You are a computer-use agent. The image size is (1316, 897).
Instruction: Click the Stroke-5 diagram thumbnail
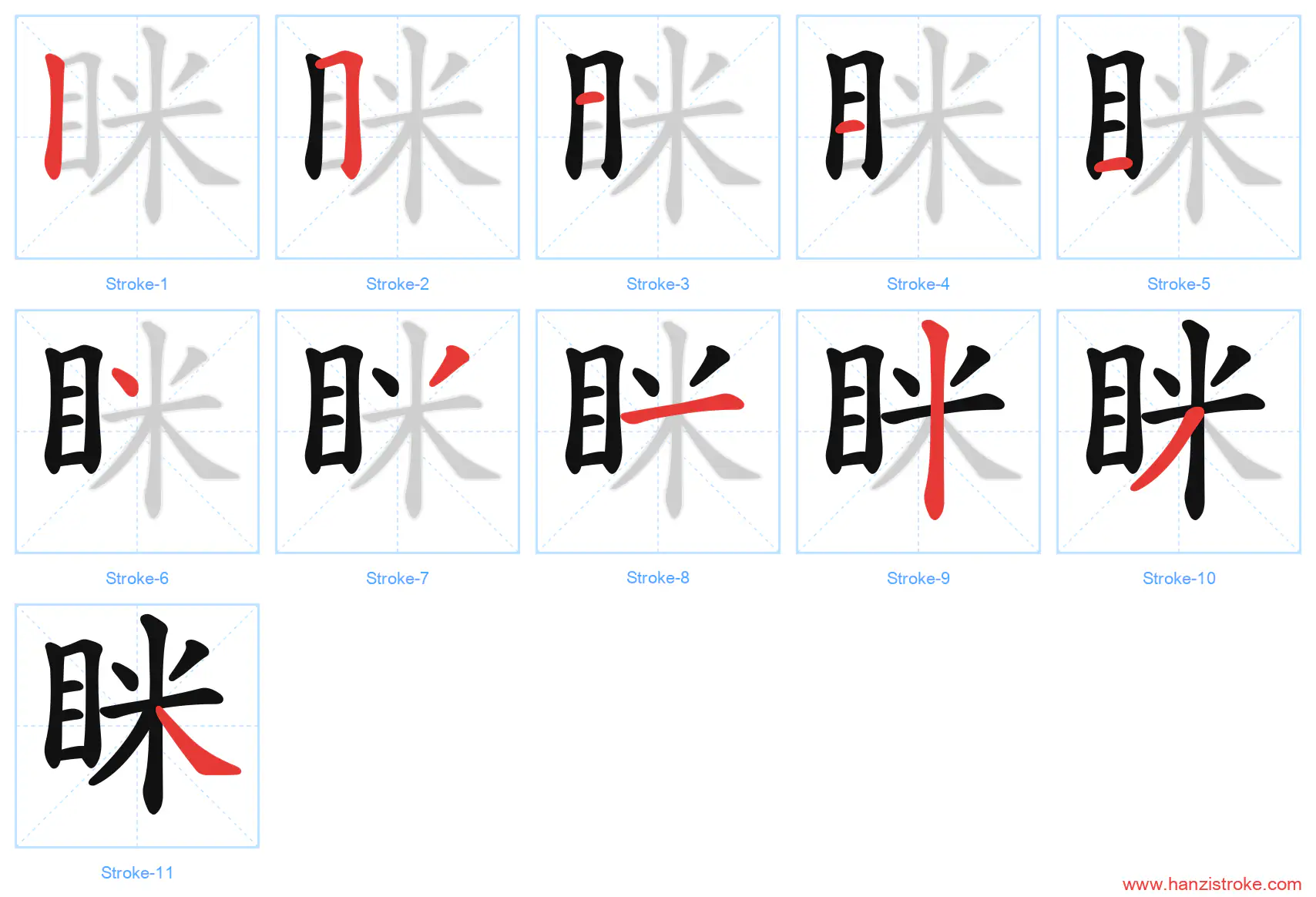tap(1179, 137)
